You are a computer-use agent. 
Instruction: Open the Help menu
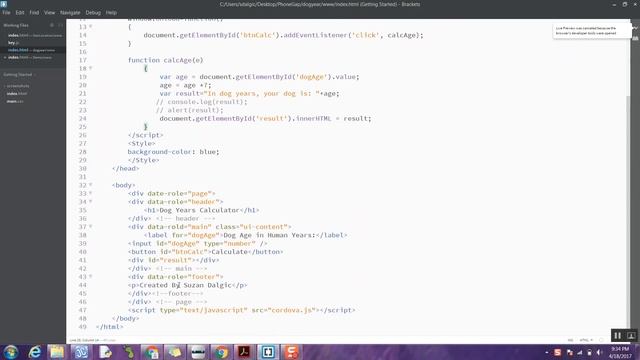pyautogui.click(x=111, y=13)
